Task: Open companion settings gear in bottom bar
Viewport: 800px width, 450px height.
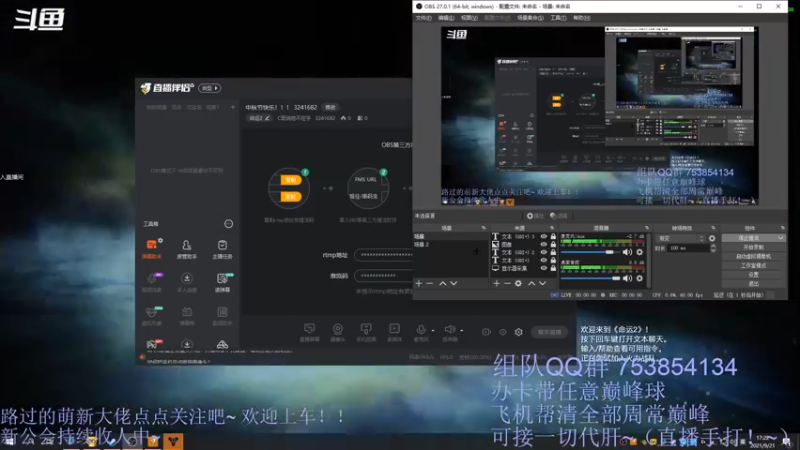Action: [518, 332]
